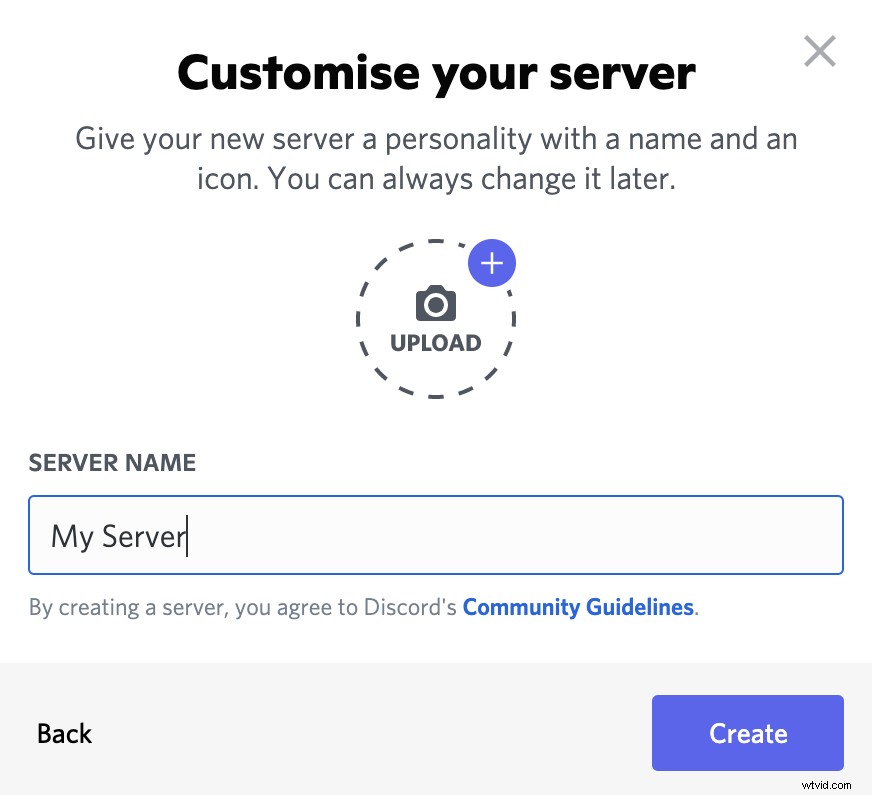Click Back at the bottom left
Image resolution: width=872 pixels, height=795 pixels.
(x=64, y=733)
